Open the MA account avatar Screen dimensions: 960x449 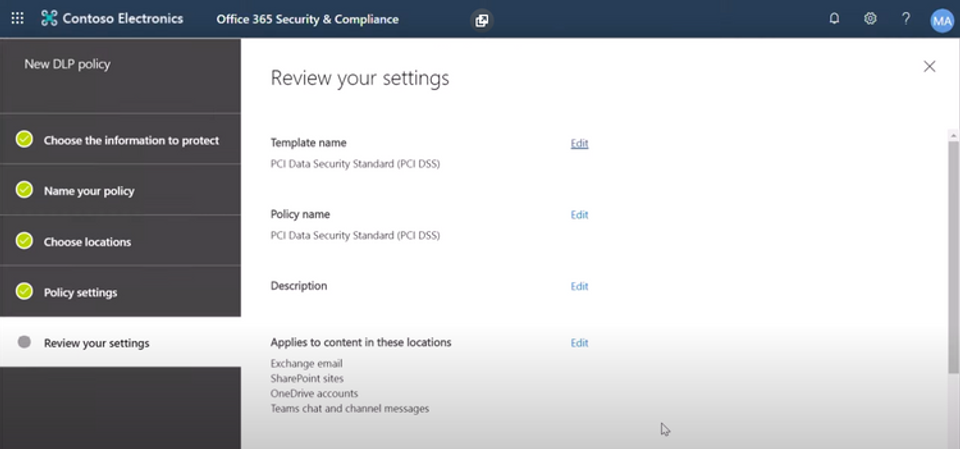[x=942, y=20]
